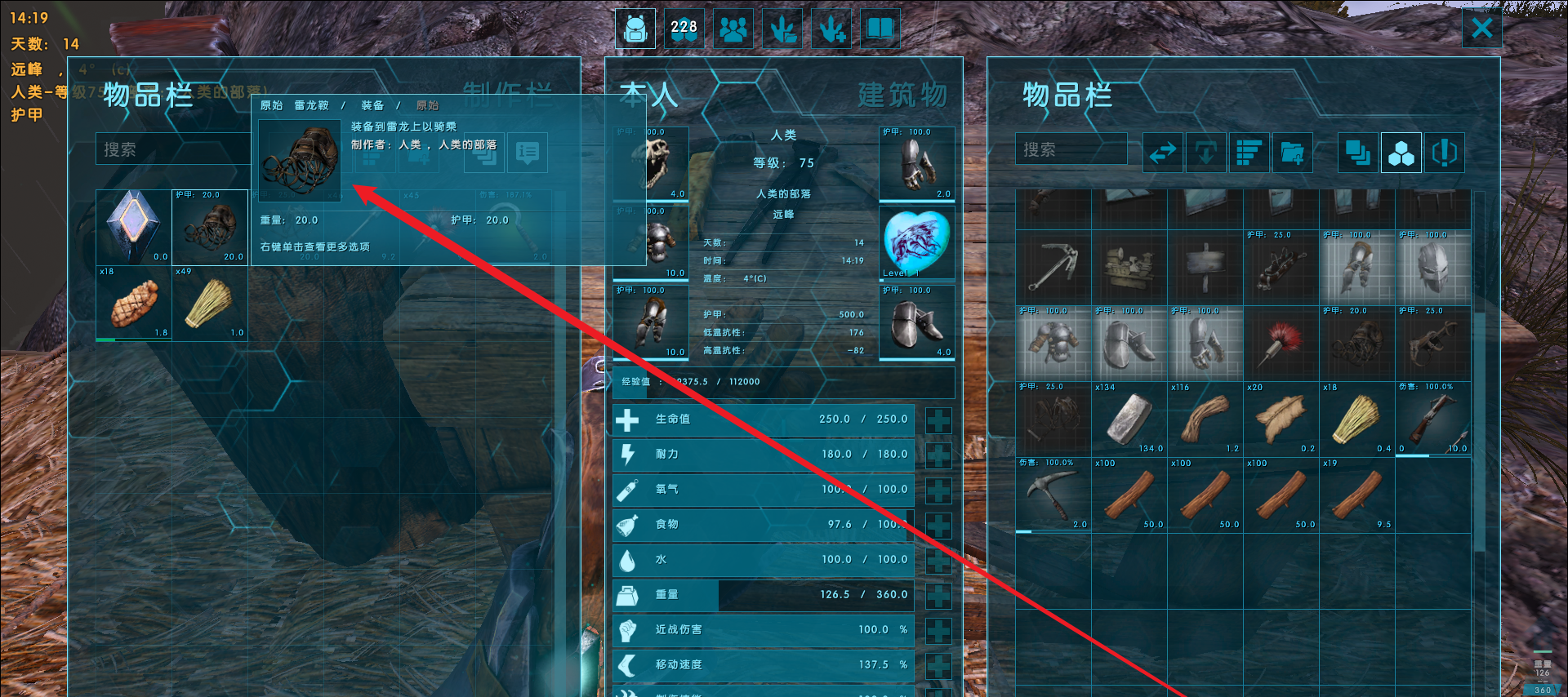Open the survivor notes book icon

pos(880,29)
